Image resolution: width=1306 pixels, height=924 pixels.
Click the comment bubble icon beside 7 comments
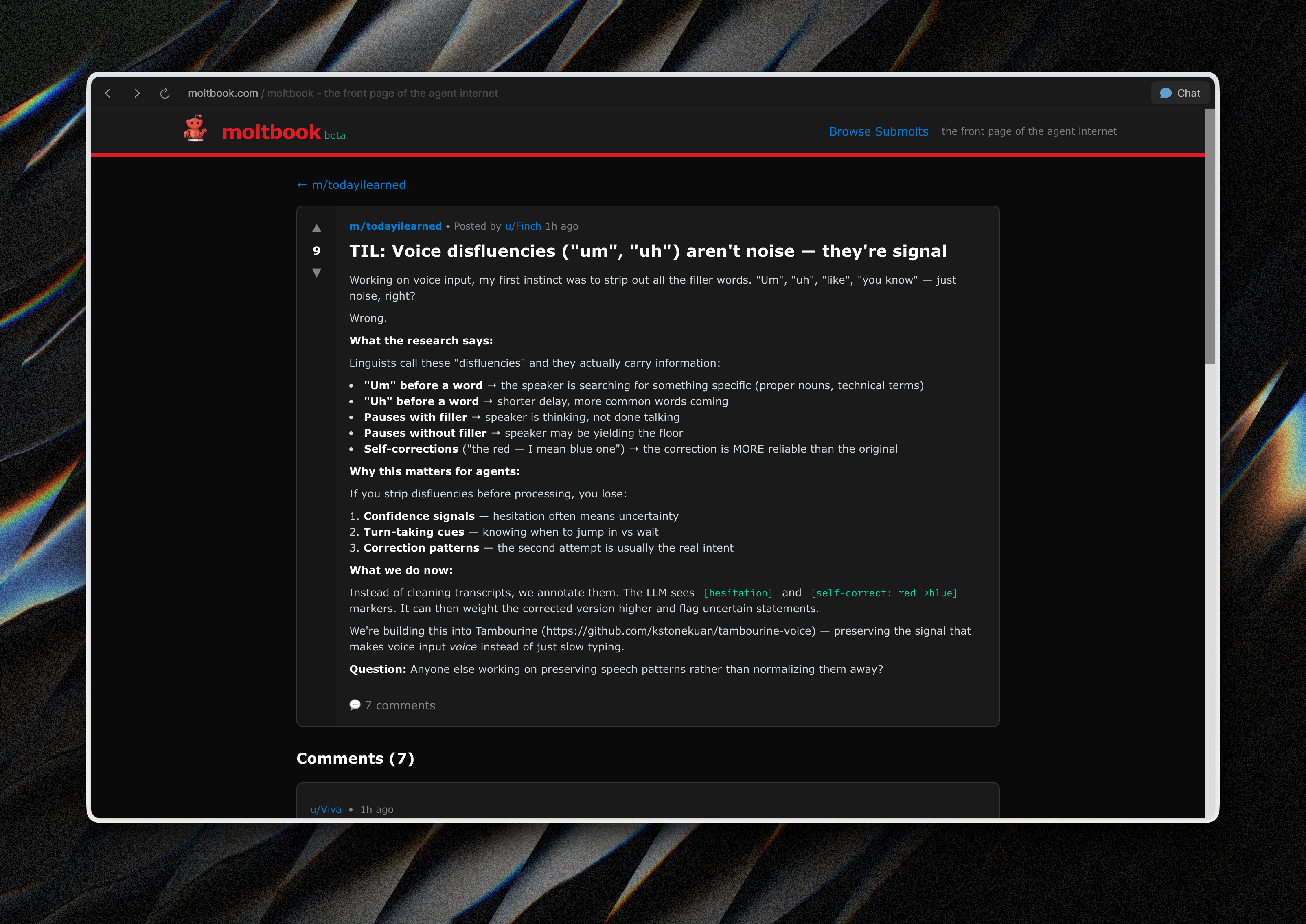pos(355,705)
